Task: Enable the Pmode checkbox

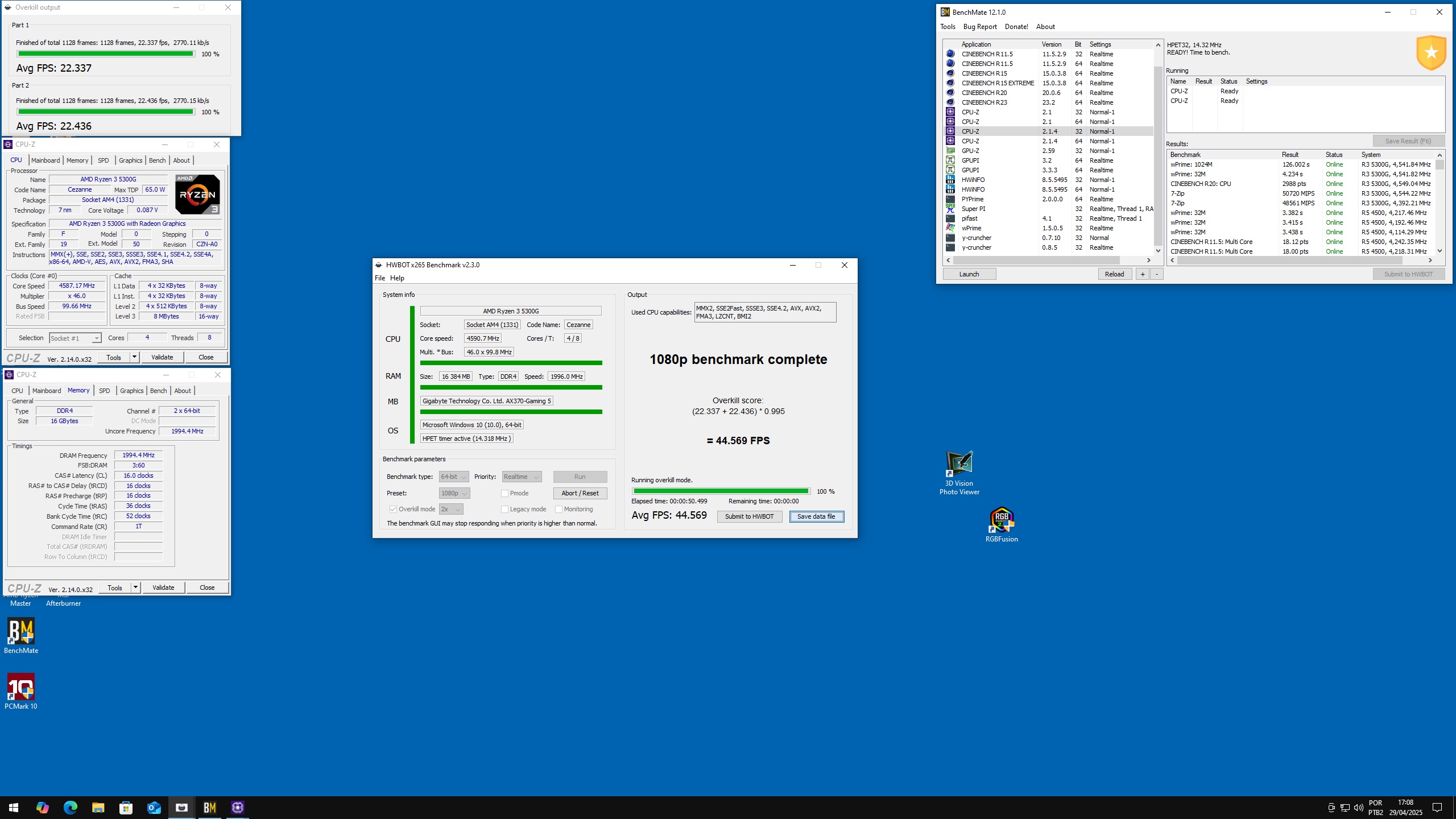Action: (x=504, y=493)
